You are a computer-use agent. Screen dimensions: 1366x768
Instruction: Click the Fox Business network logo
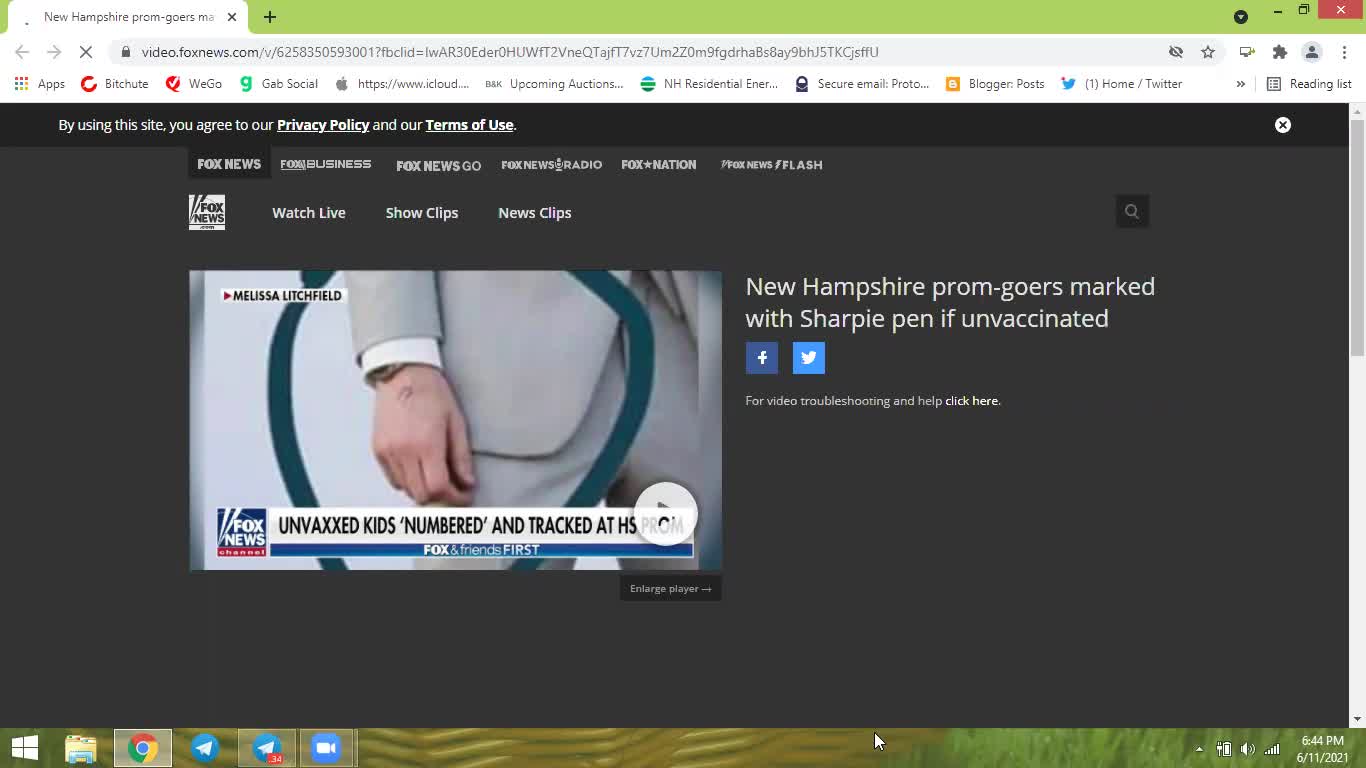point(326,164)
